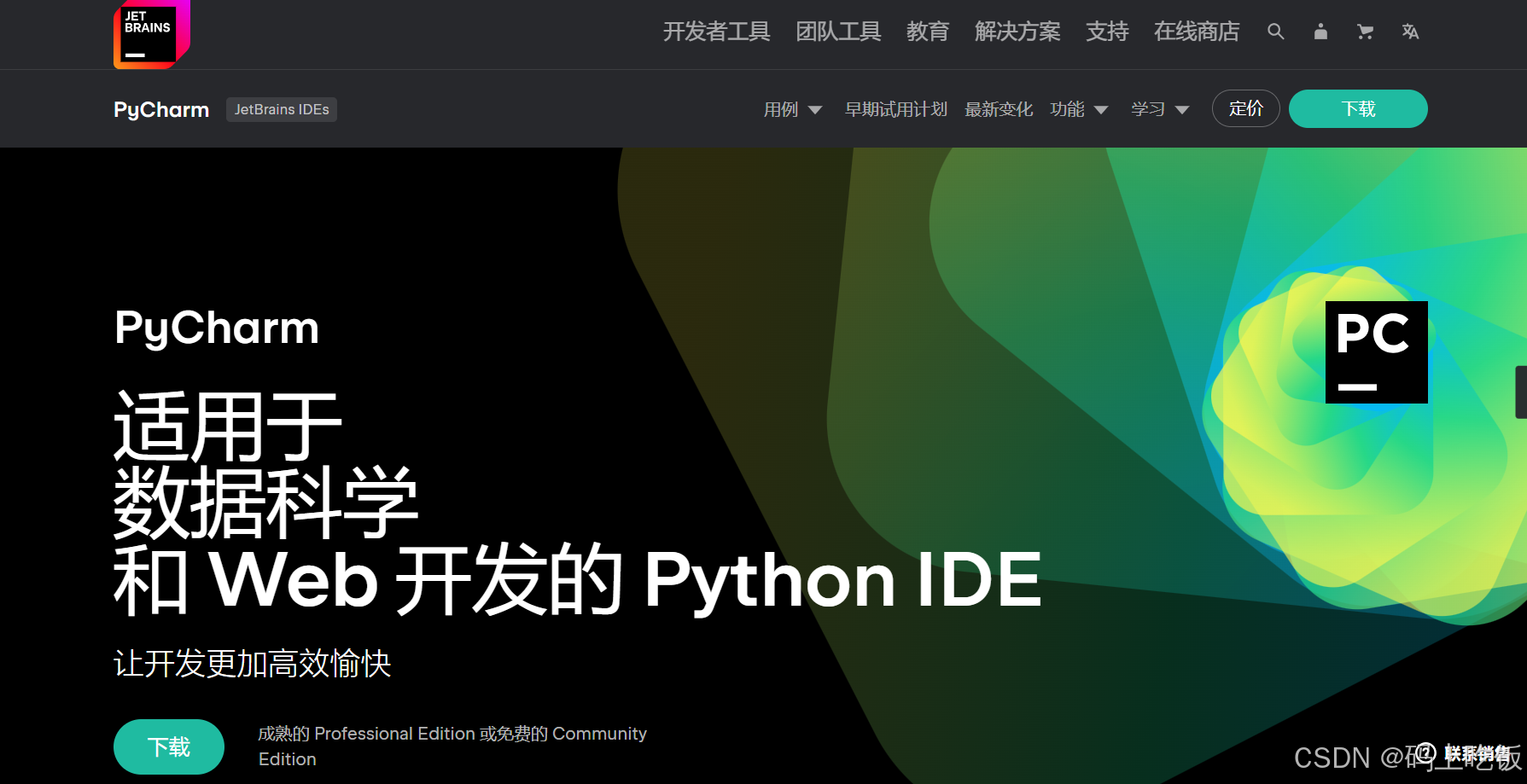Open 团队工具 menu
Image resolution: width=1527 pixels, height=784 pixels.
pos(838,32)
